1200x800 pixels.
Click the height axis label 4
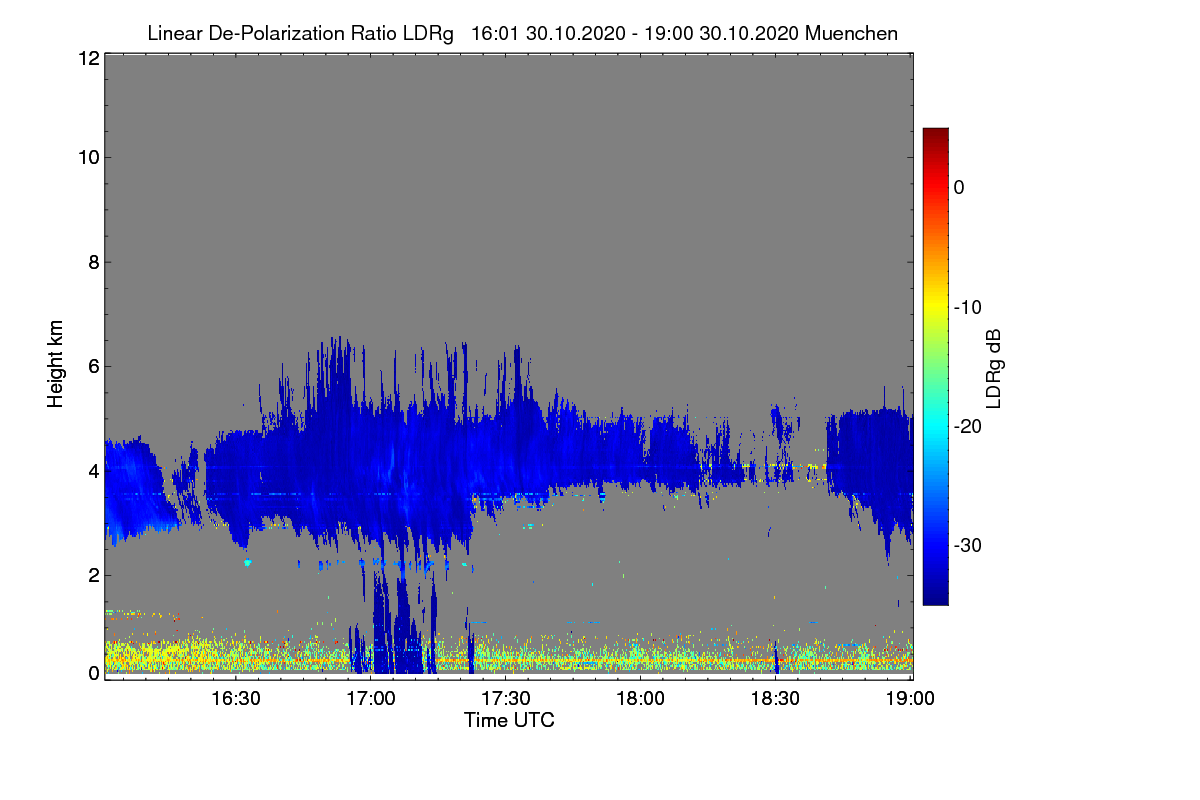click(x=92, y=470)
